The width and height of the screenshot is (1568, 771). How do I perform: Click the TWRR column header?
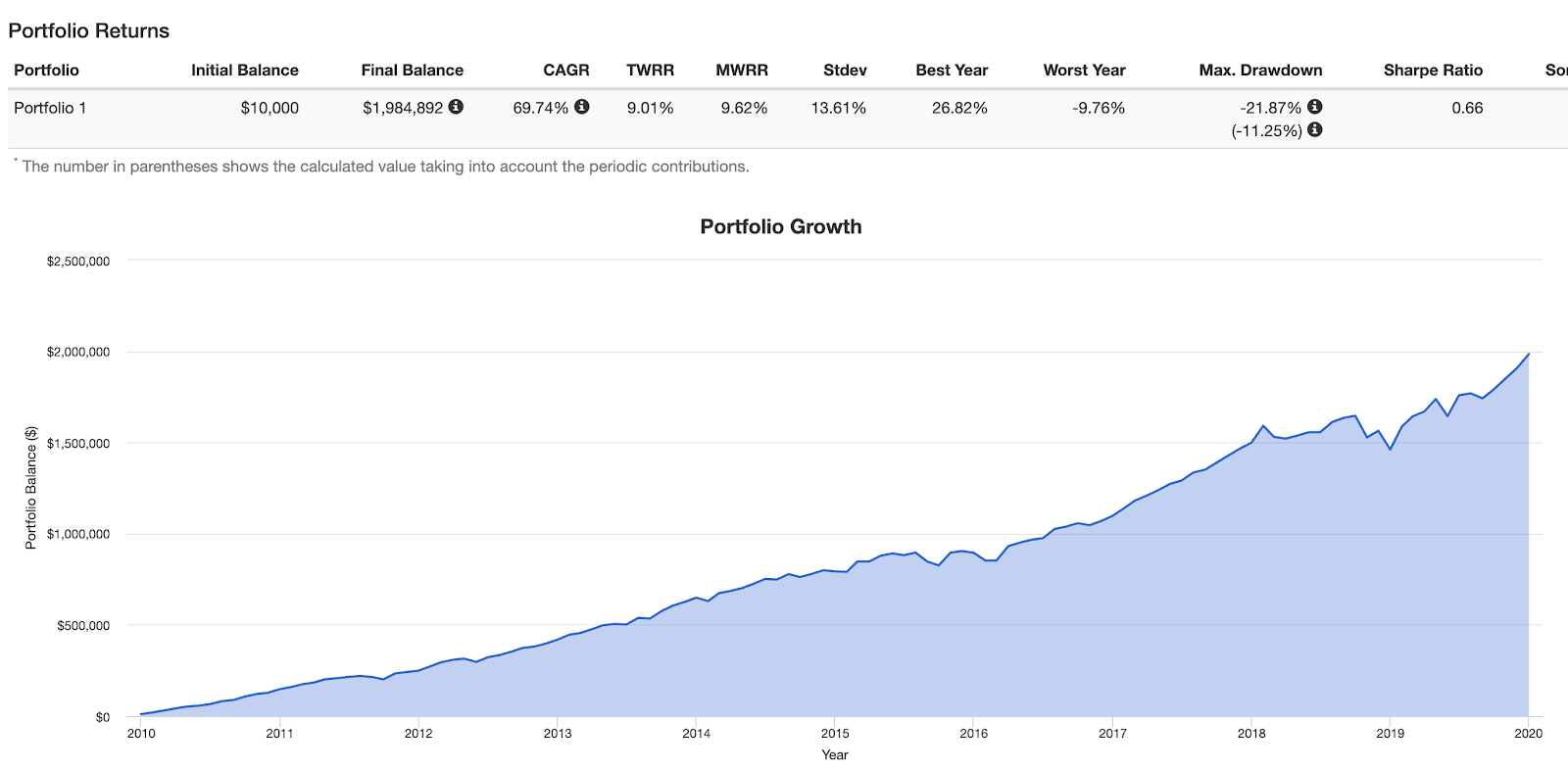click(651, 71)
